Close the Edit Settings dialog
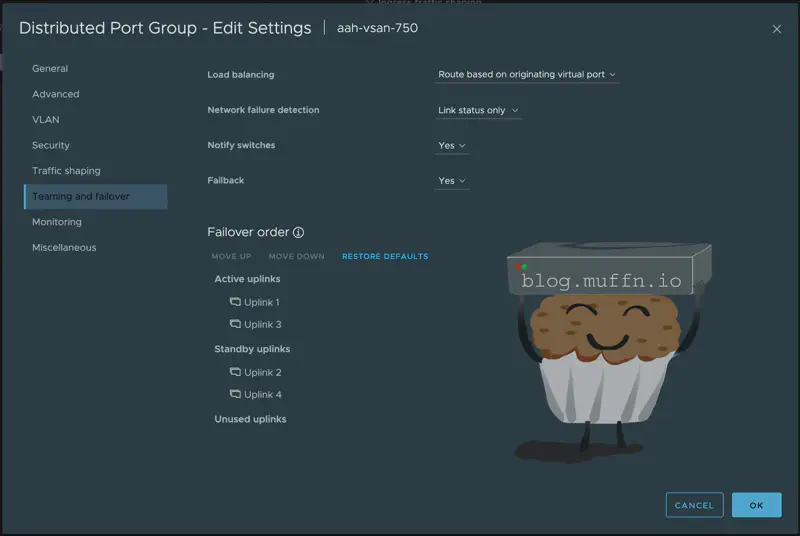800x536 pixels. coord(777,29)
